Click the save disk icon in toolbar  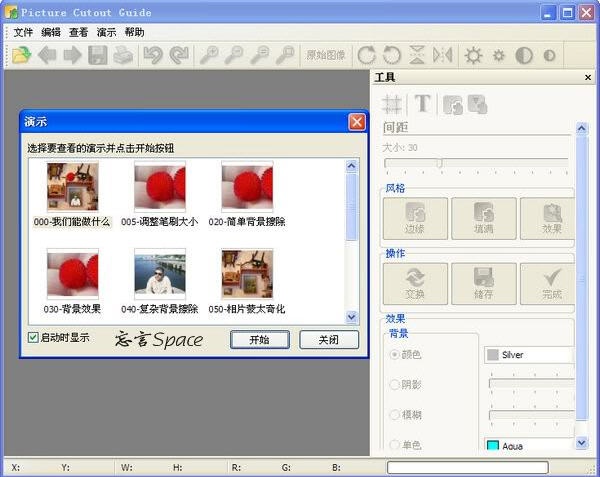click(x=98, y=55)
